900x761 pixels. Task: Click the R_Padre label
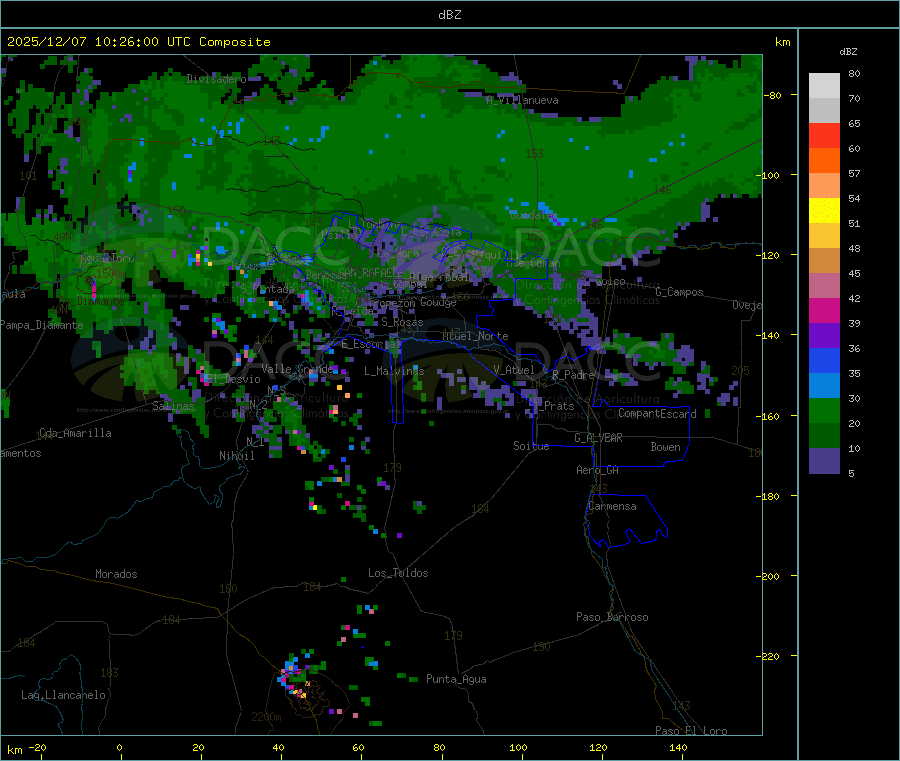[x=573, y=375]
